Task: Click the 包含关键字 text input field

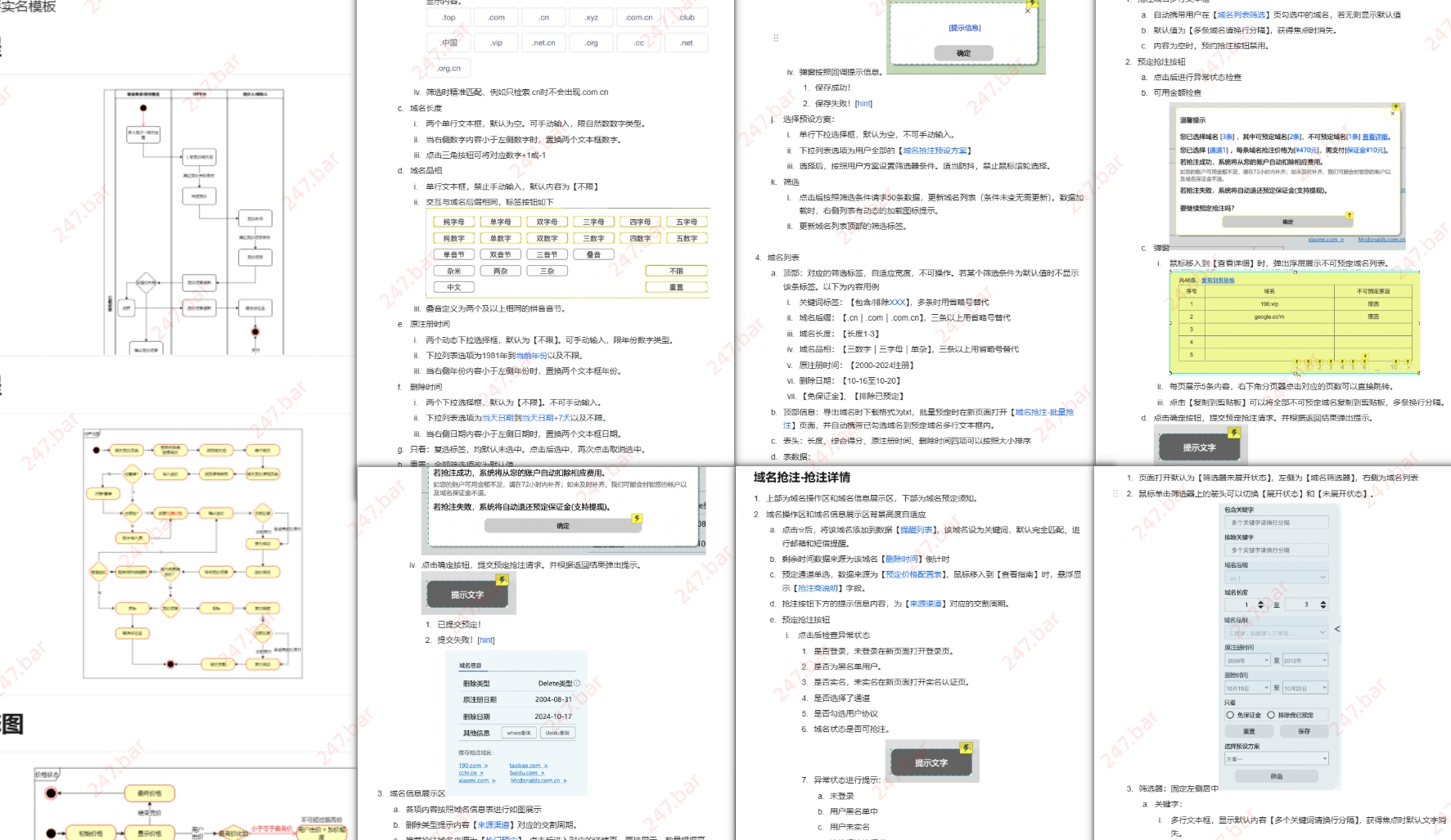Action: (1276, 522)
